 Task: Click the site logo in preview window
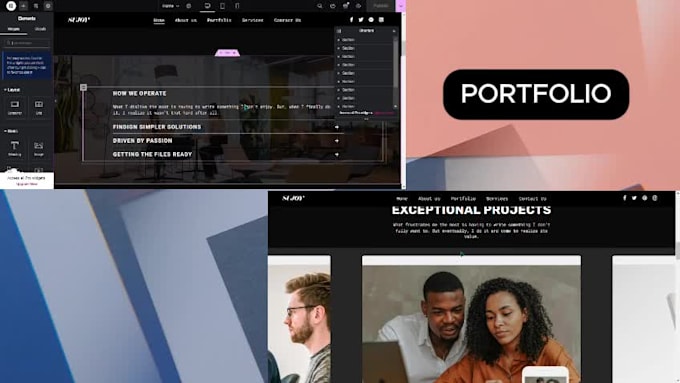click(293, 198)
